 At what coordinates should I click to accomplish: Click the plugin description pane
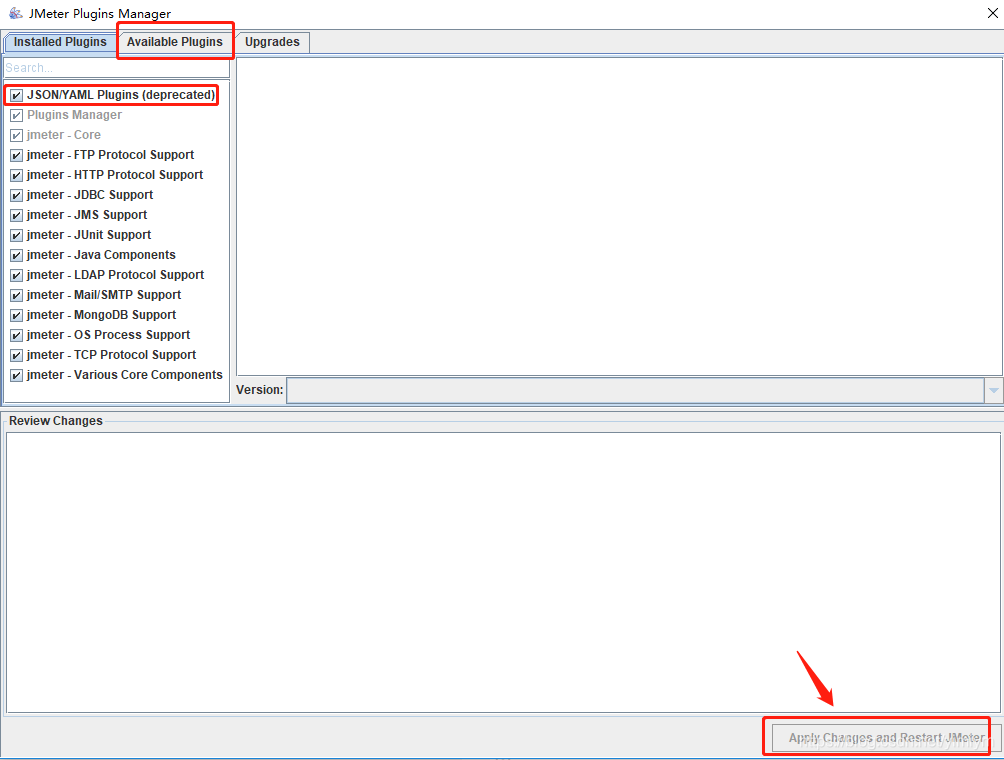pyautogui.click(x=619, y=216)
